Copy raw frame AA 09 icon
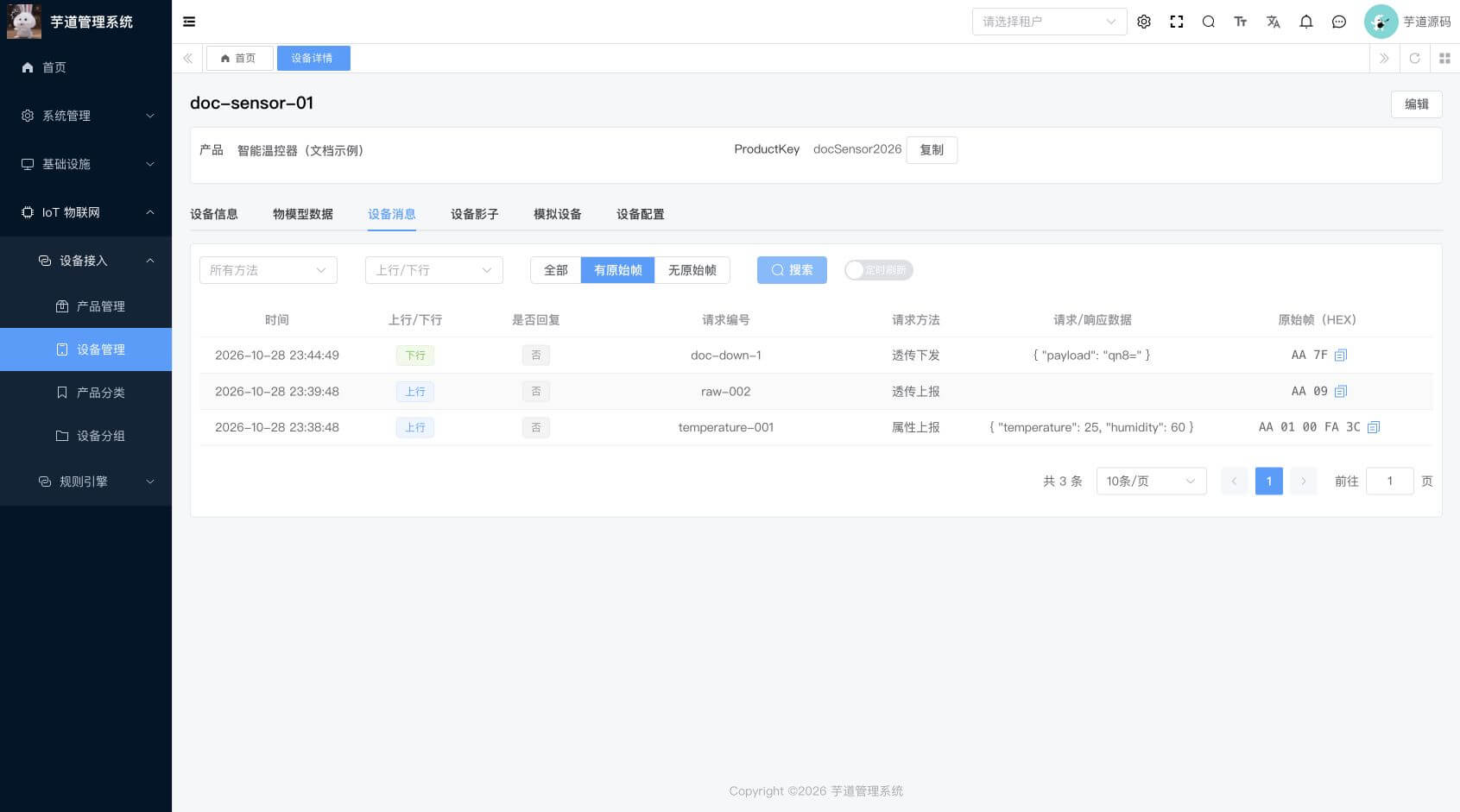The image size is (1460, 812). (1341, 391)
